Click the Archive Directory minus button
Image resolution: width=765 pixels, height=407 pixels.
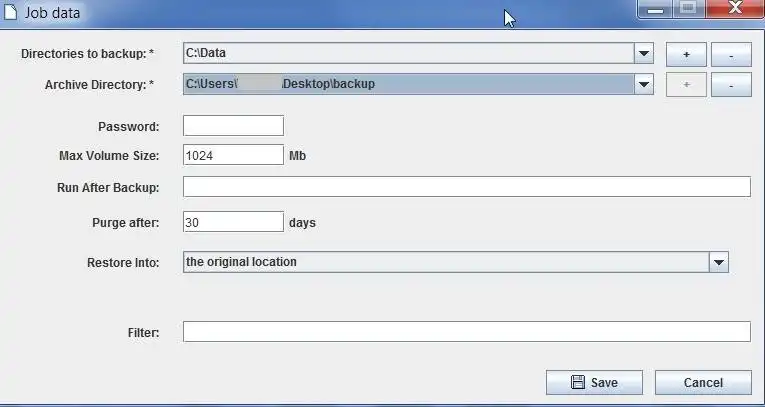(x=731, y=85)
